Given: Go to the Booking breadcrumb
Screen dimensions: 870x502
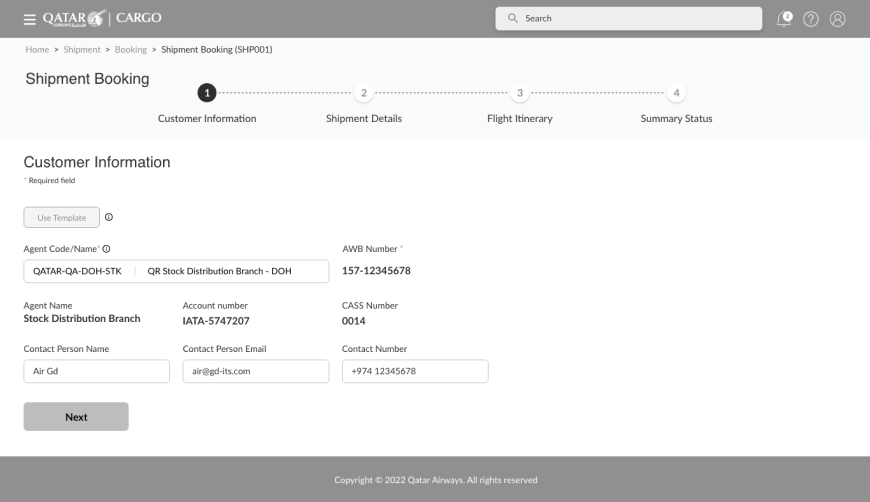Looking at the screenshot, I should click(130, 50).
